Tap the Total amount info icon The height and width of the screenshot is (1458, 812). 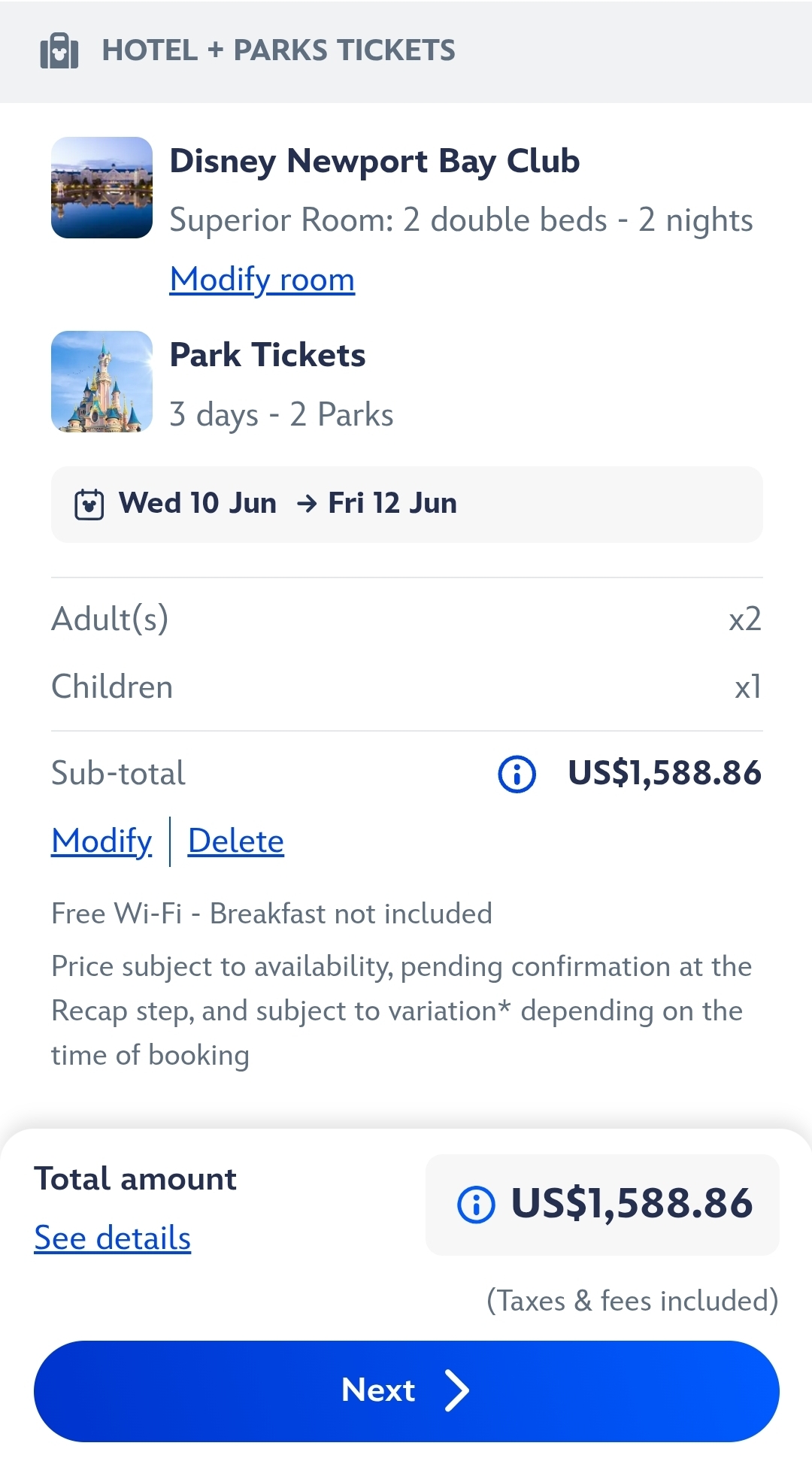(476, 1205)
